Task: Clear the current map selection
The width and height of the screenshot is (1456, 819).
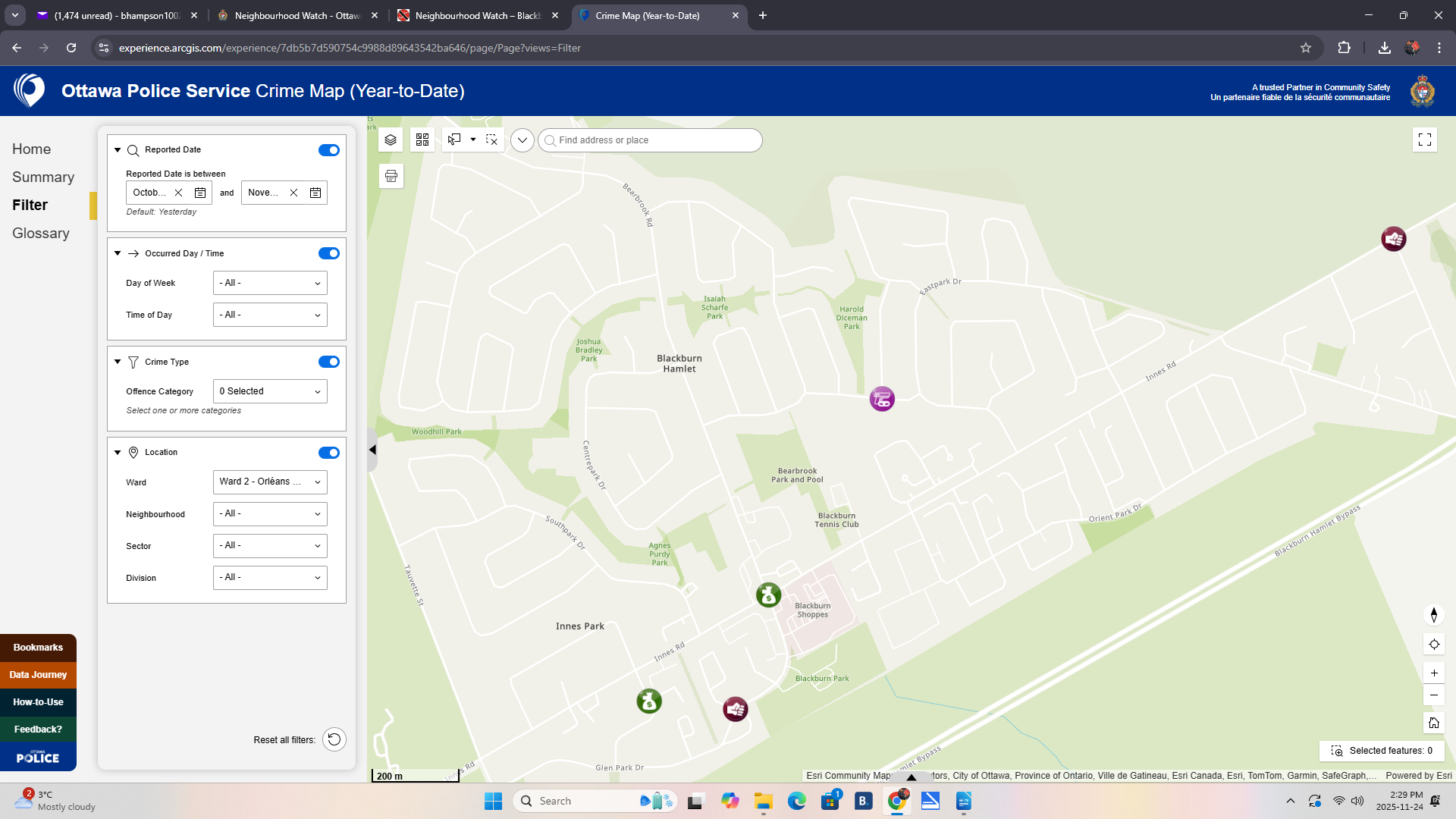Action: tap(491, 140)
